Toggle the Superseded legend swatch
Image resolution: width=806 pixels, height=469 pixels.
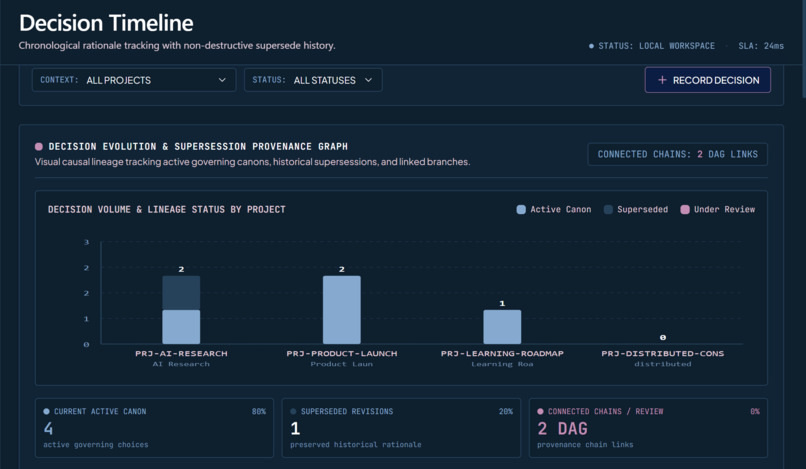click(x=608, y=209)
